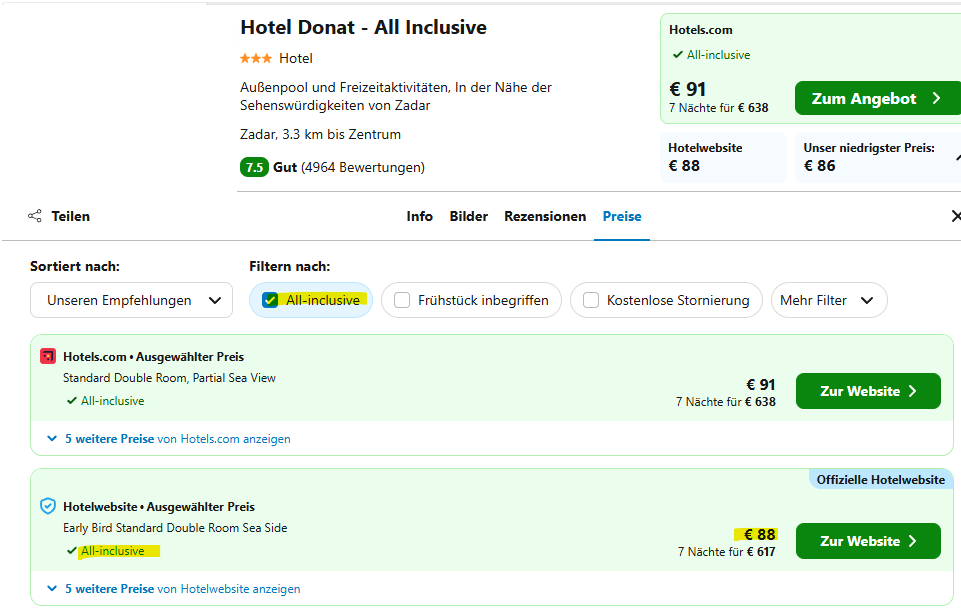Click the highlighted € 88 price
961x608 pixels.
759,534
